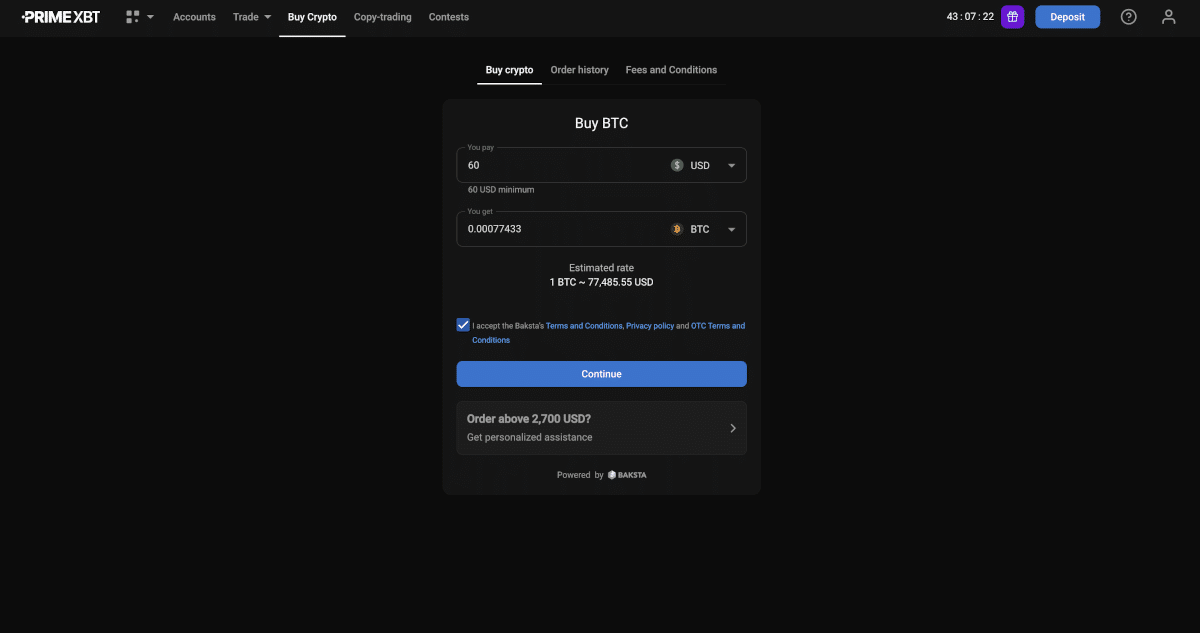Expand the arrow beside the apps grid
Viewport: 1200px width, 633px height.
tap(150, 17)
